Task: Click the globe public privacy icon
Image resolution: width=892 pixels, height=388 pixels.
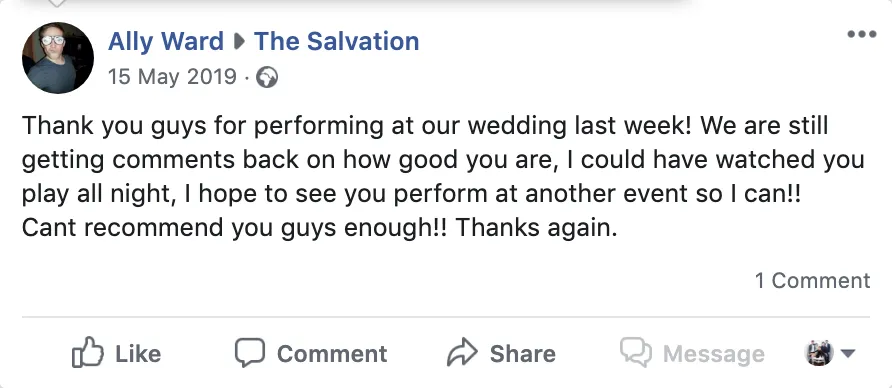Action: pos(267,77)
